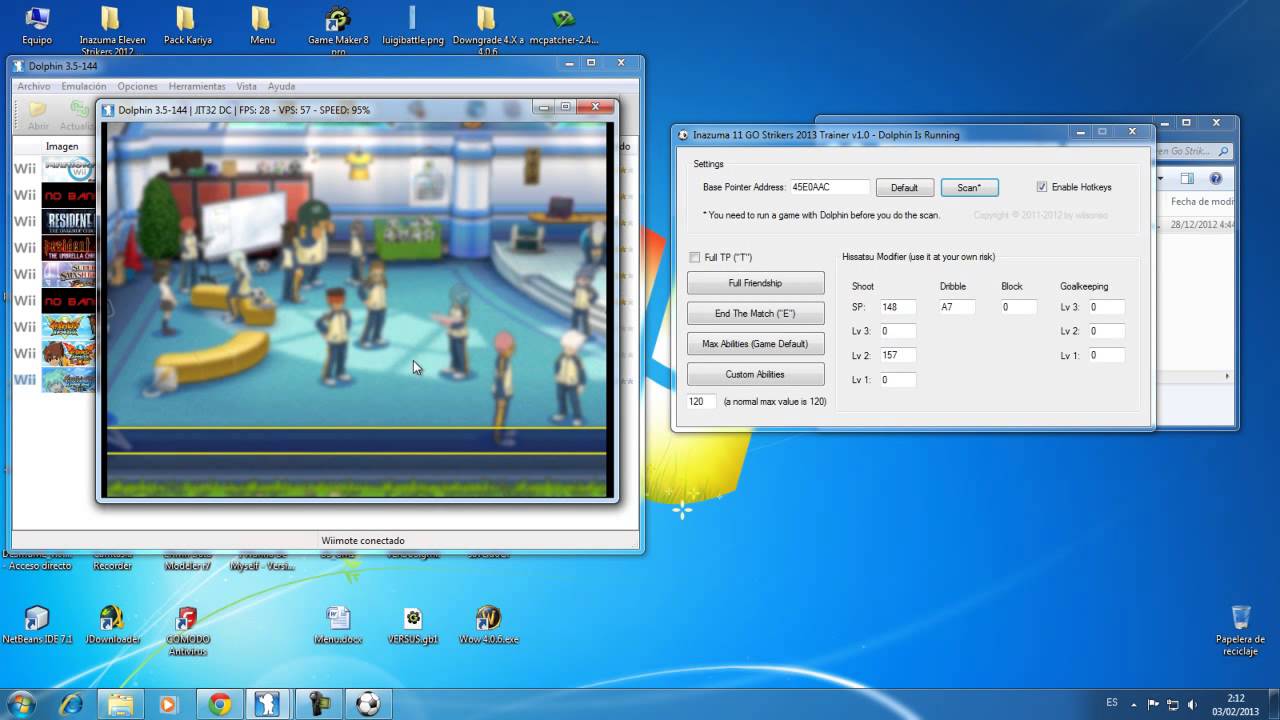The height and width of the screenshot is (720, 1280).
Task: Click the Base Pointer Address field
Action: [829, 187]
